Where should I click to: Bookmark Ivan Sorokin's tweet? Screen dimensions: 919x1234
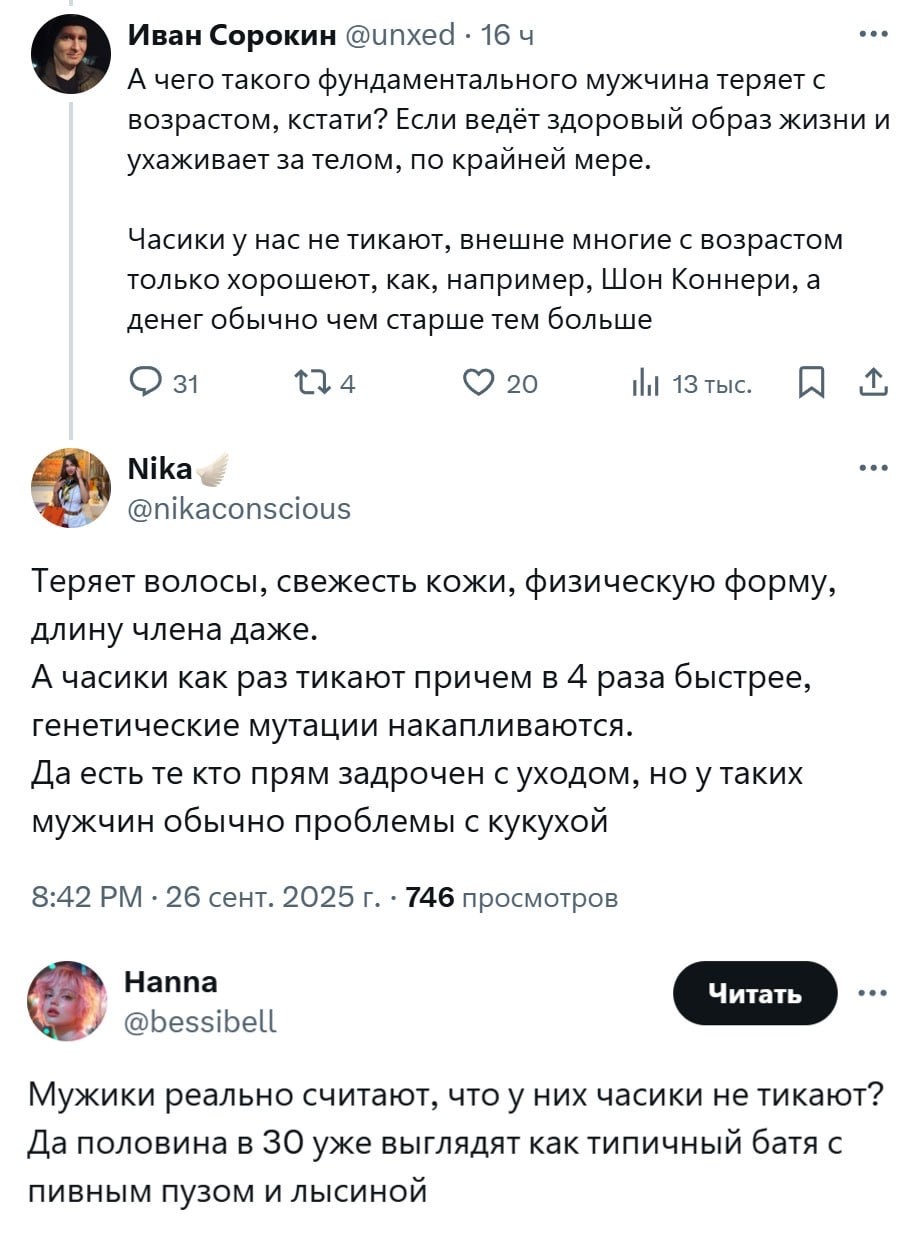[x=813, y=383]
